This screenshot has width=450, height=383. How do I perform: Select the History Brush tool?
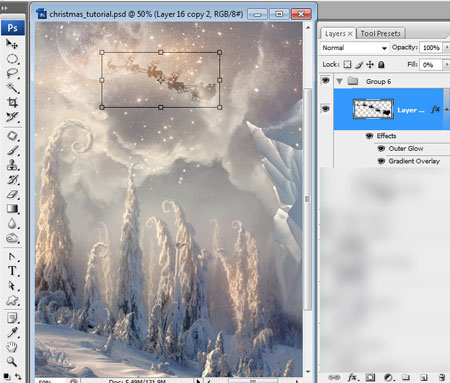tap(12, 180)
